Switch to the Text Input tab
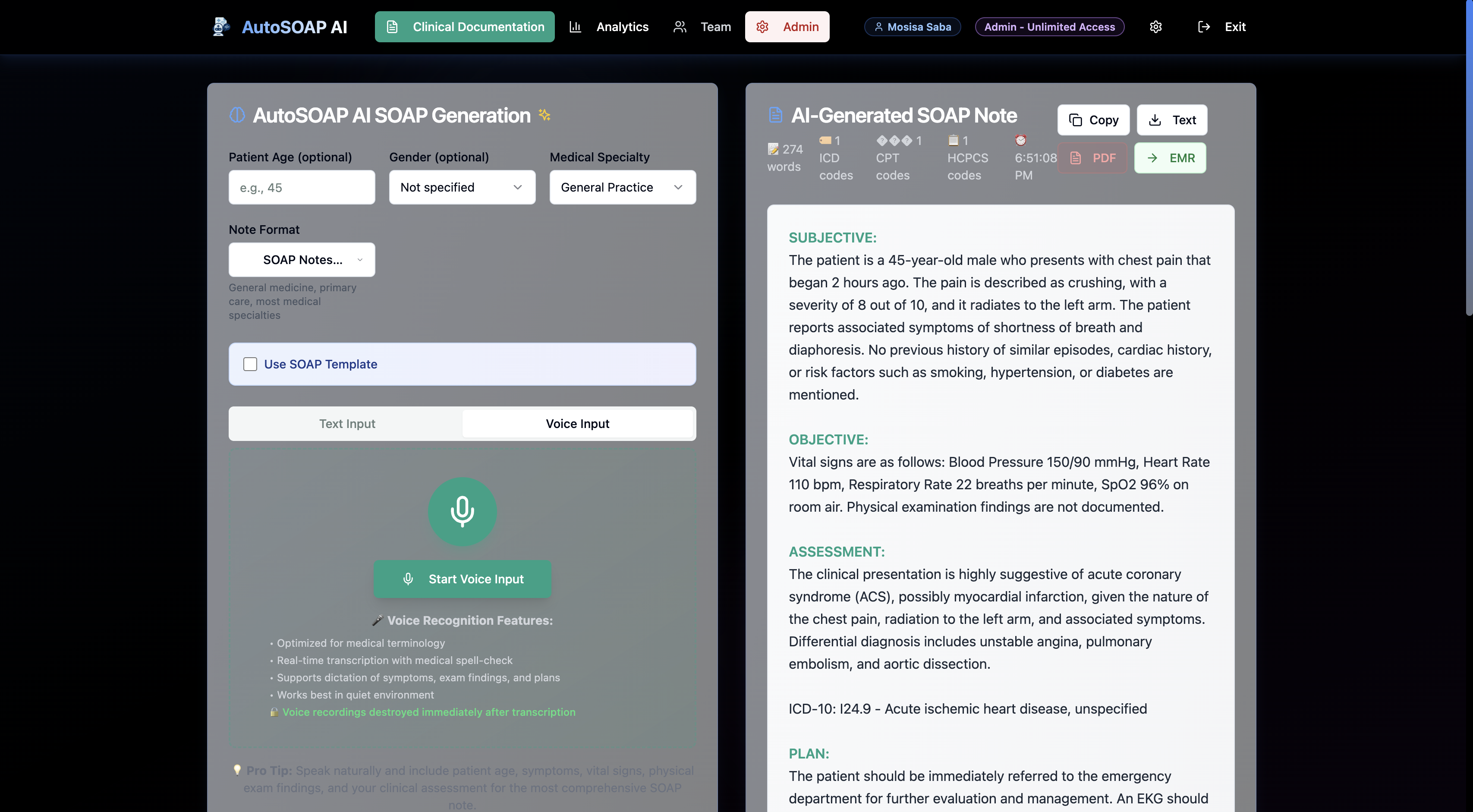The width and height of the screenshot is (1473, 812). (x=347, y=424)
